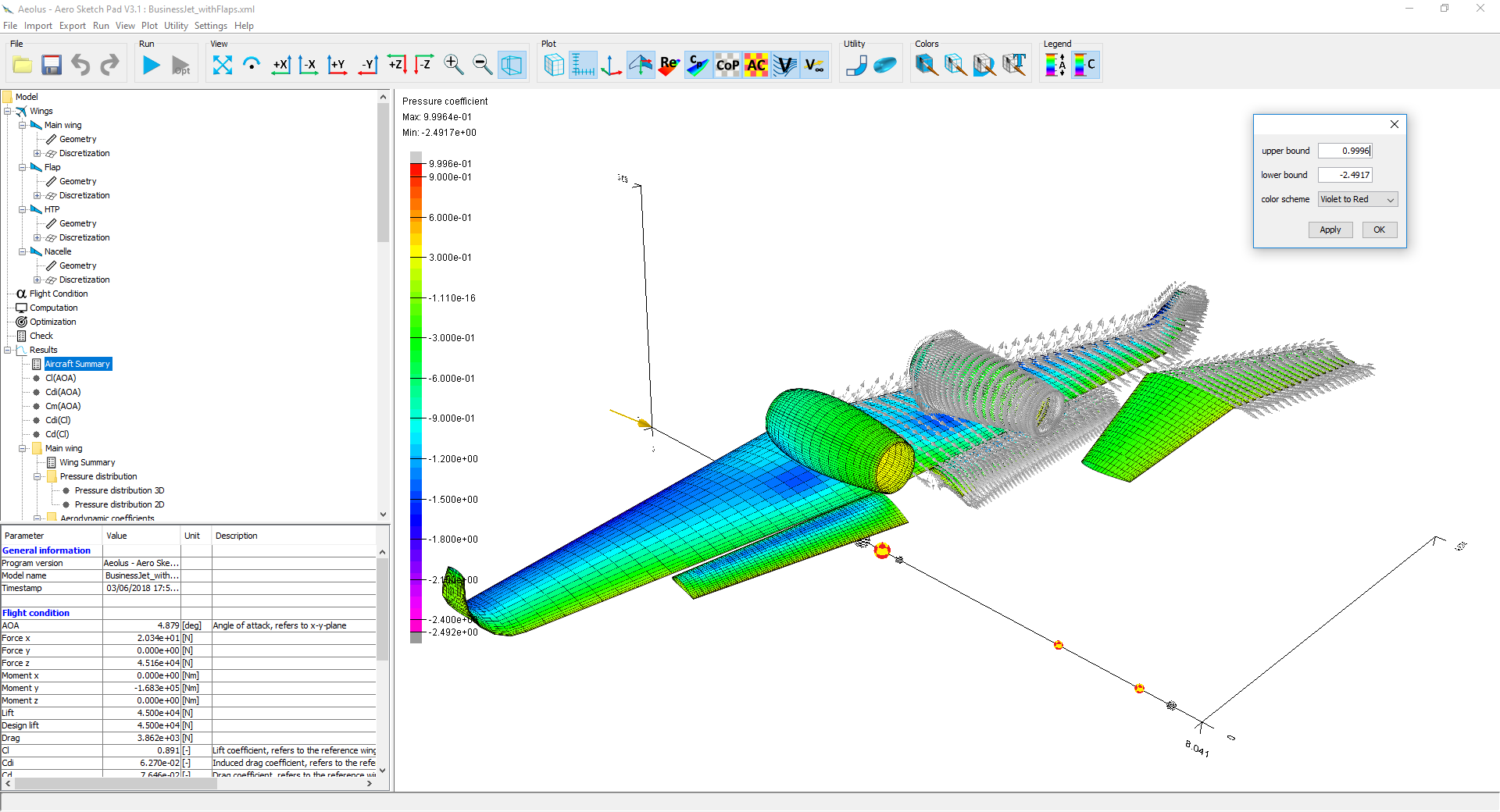Open the color scheme dropdown
1500x812 pixels.
(1357, 199)
